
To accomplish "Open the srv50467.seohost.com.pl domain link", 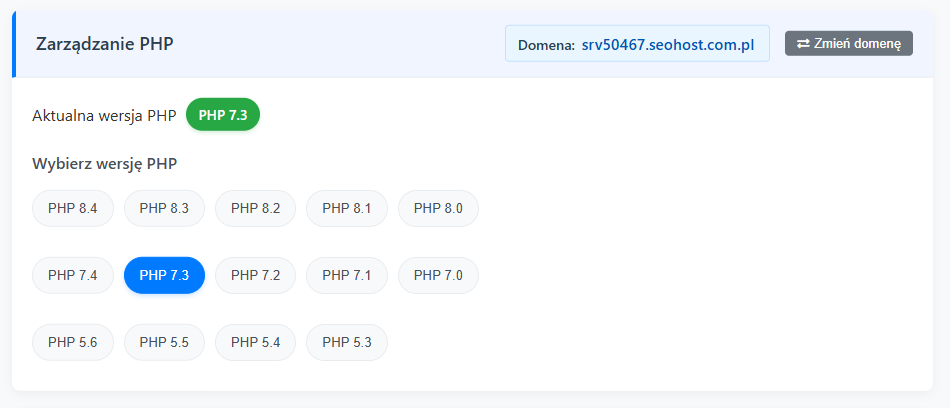I will click(667, 45).
